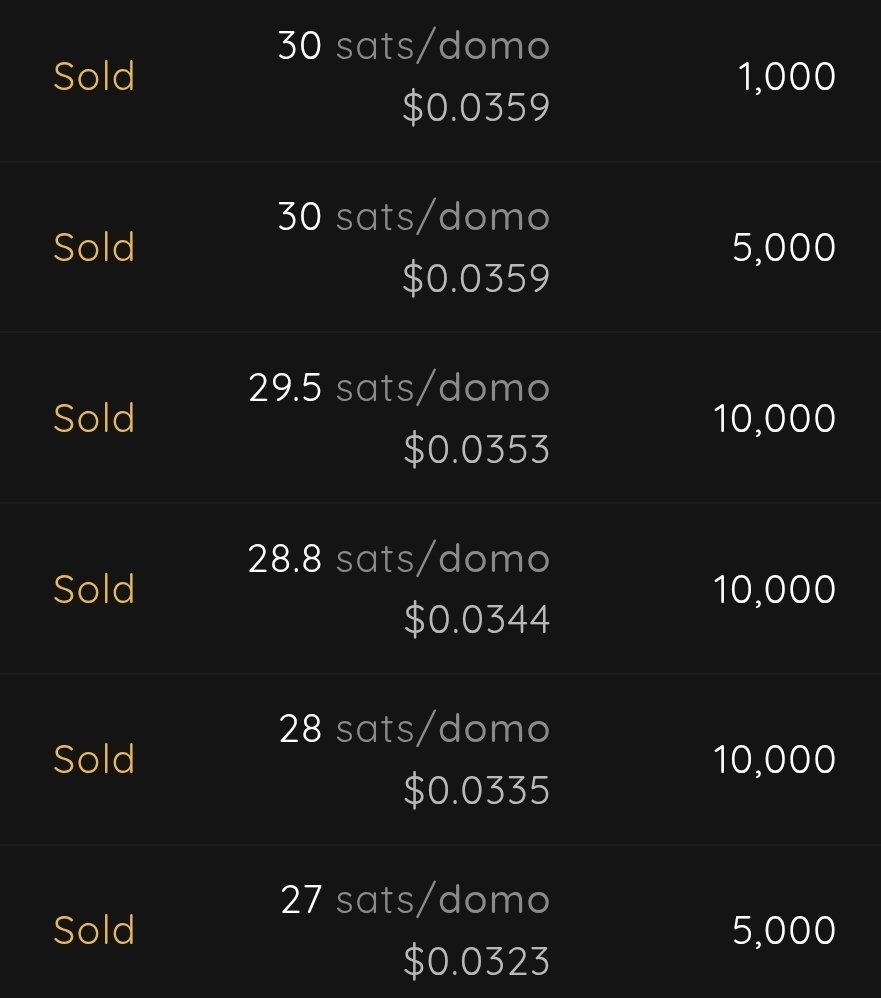Open the 28.8 sats/domo sold order
The image size is (881, 998).
(x=440, y=589)
